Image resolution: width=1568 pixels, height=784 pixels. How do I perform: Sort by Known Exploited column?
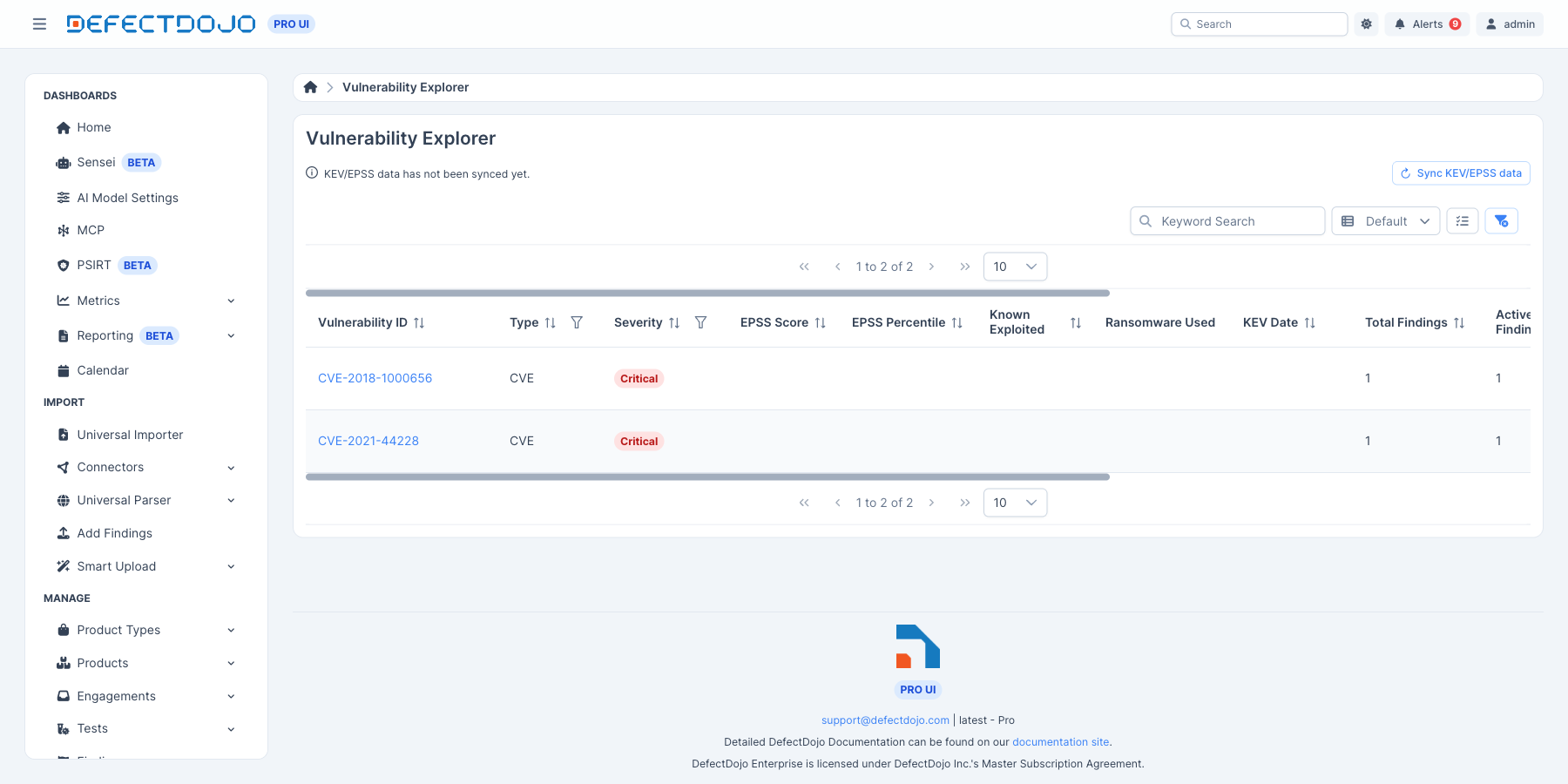point(1076,322)
